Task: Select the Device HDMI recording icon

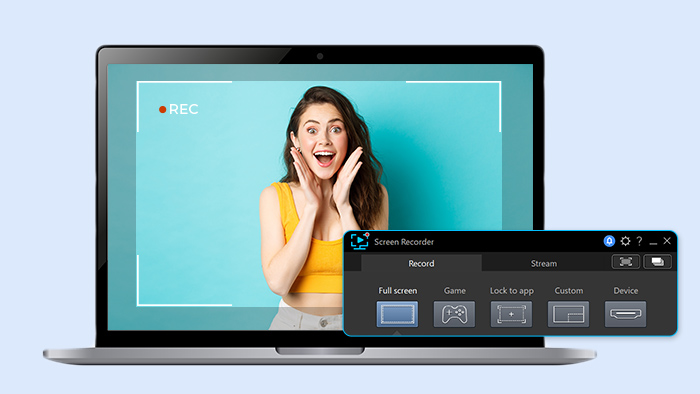Action: coord(625,314)
